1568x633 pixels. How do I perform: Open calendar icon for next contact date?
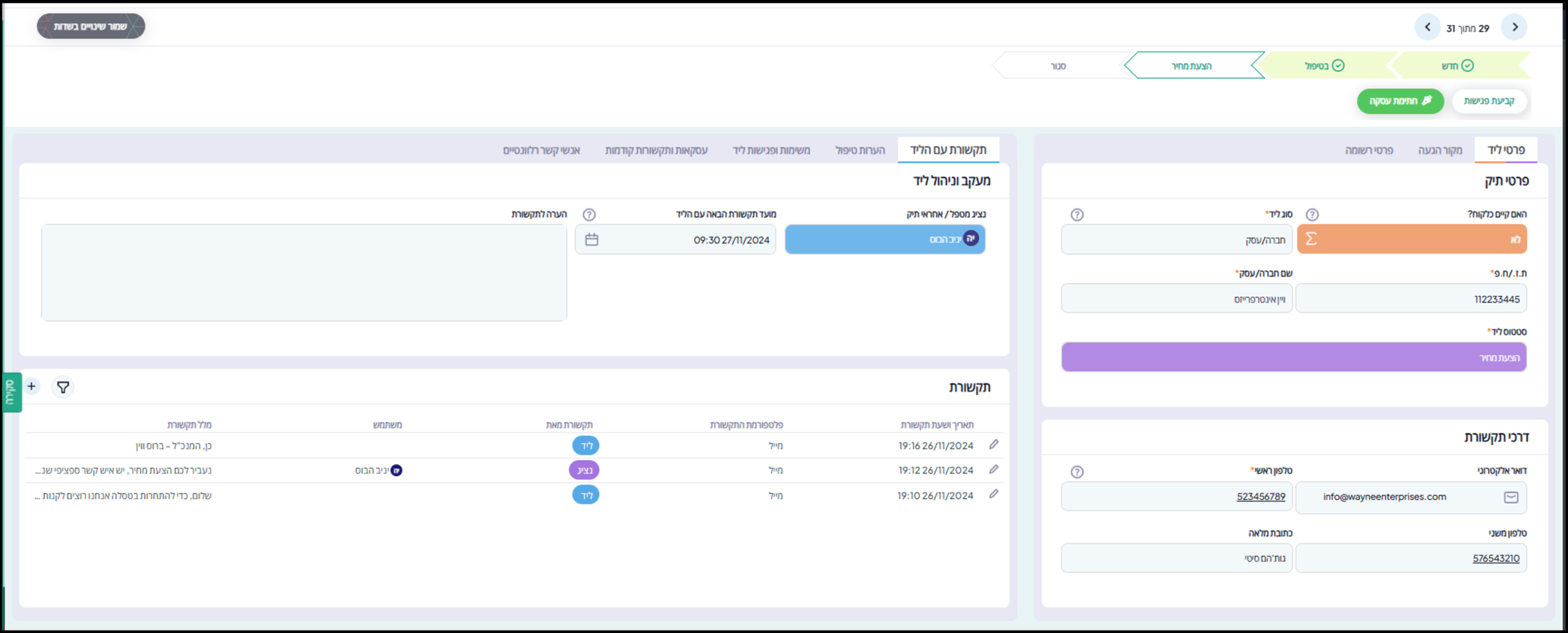[x=591, y=240]
